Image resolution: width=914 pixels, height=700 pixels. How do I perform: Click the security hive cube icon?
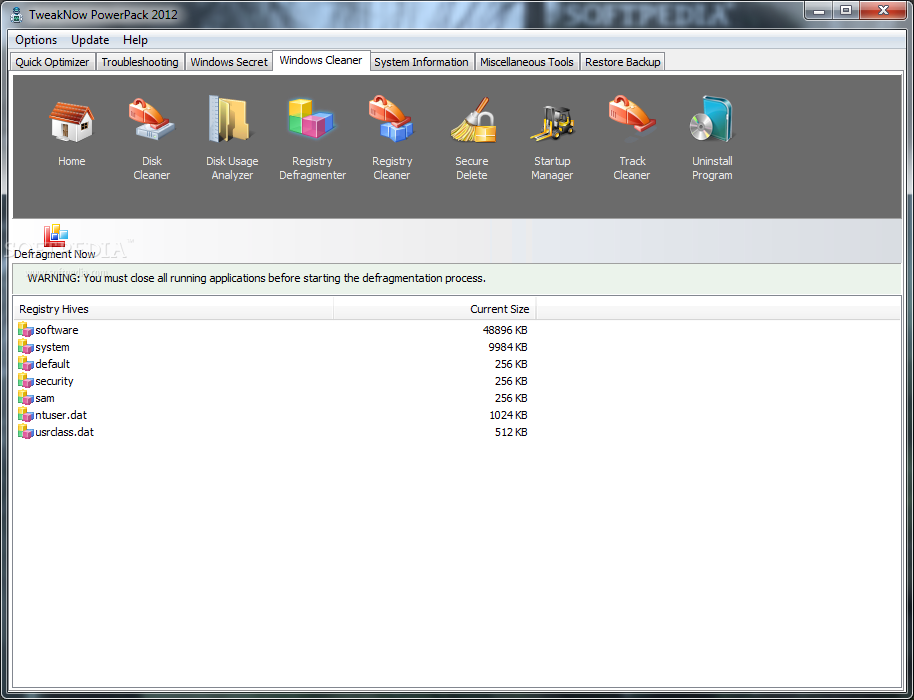[x=26, y=381]
